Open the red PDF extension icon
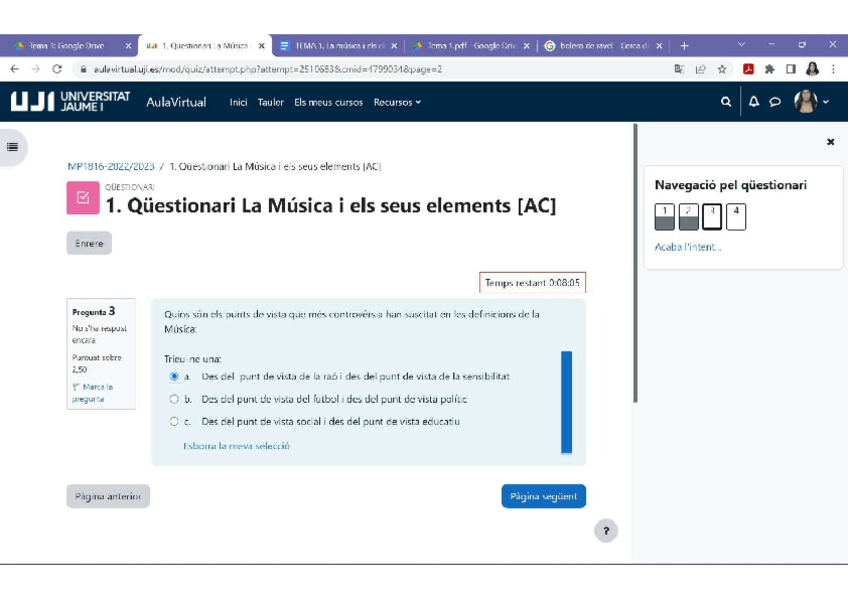Image resolution: width=848 pixels, height=599 pixels. pos(748,69)
